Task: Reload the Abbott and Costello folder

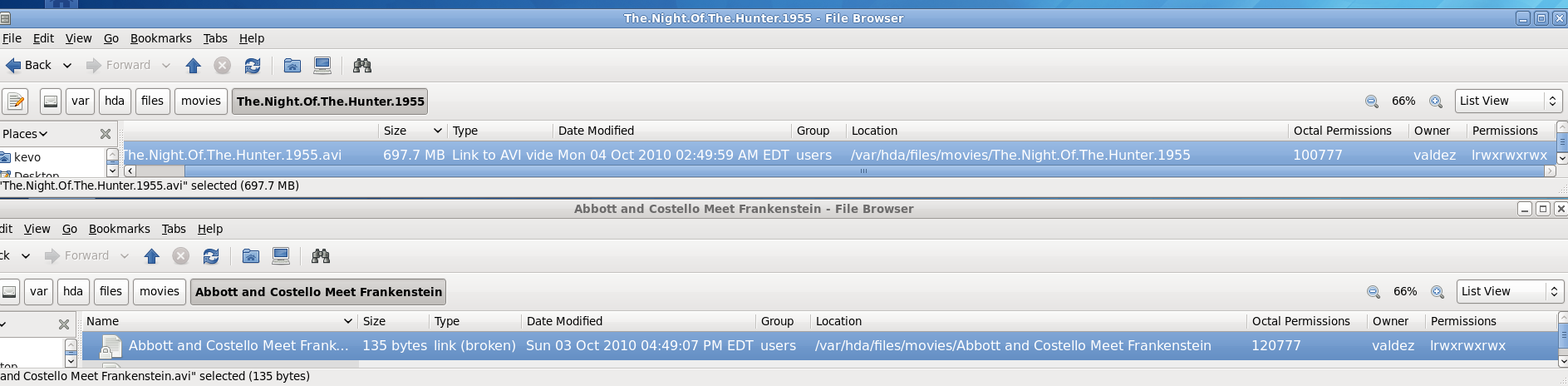Action: tap(211, 255)
